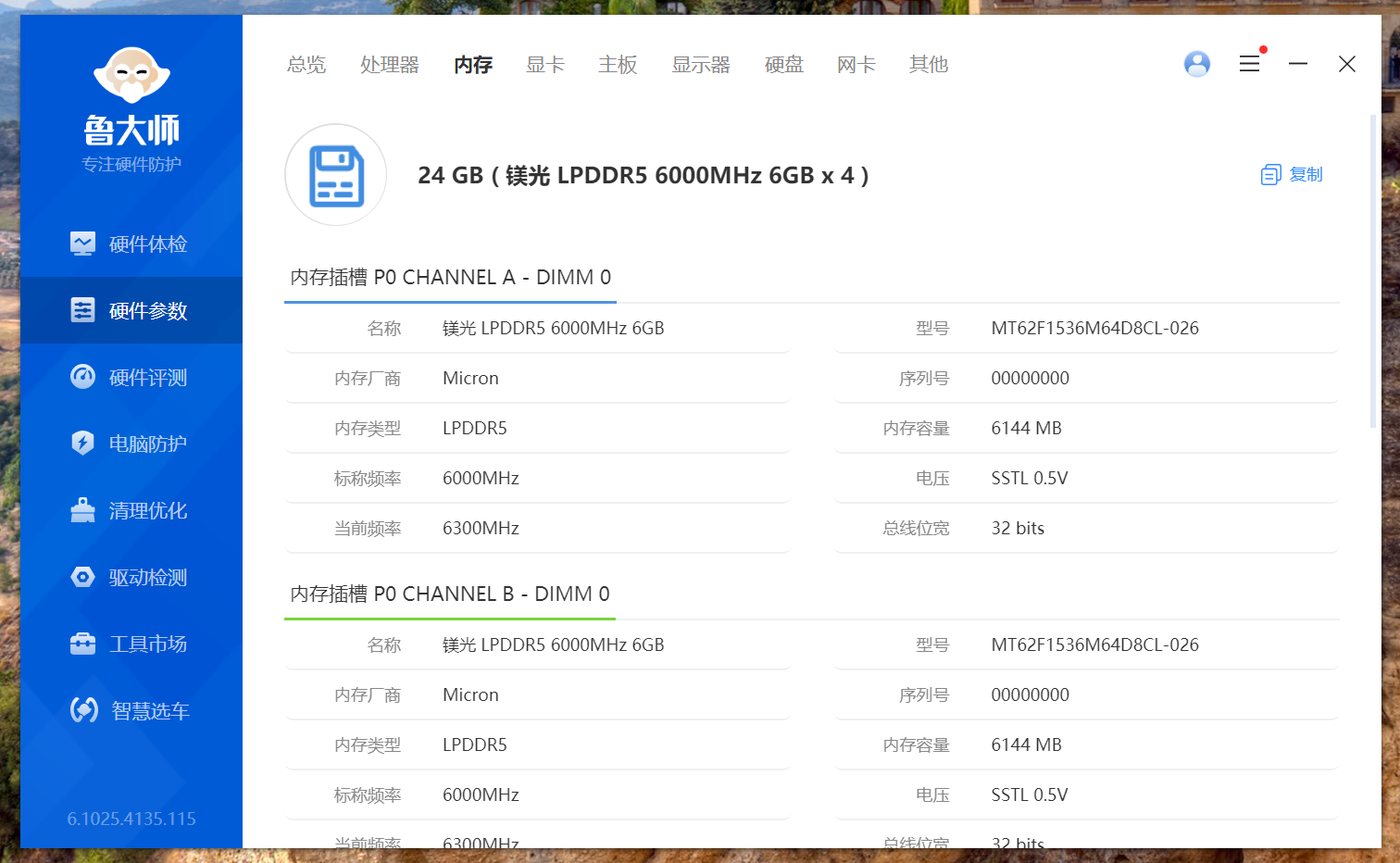The image size is (1400, 863).
Task: Minimize the 鲁大师 window
Action: (1298, 64)
